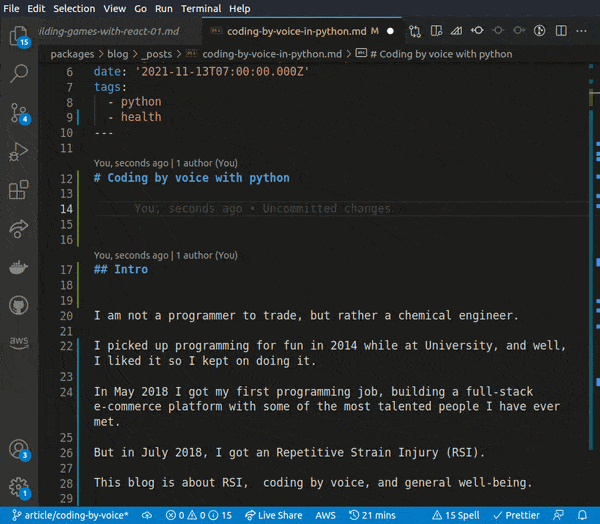Click the article/coding-by-voice branch in status bar

68,515
